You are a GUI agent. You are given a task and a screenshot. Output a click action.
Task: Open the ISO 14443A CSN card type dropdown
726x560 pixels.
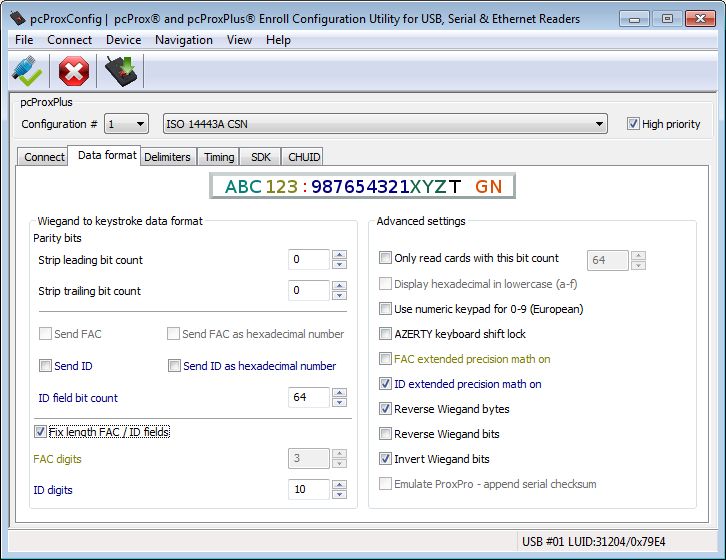pos(385,124)
